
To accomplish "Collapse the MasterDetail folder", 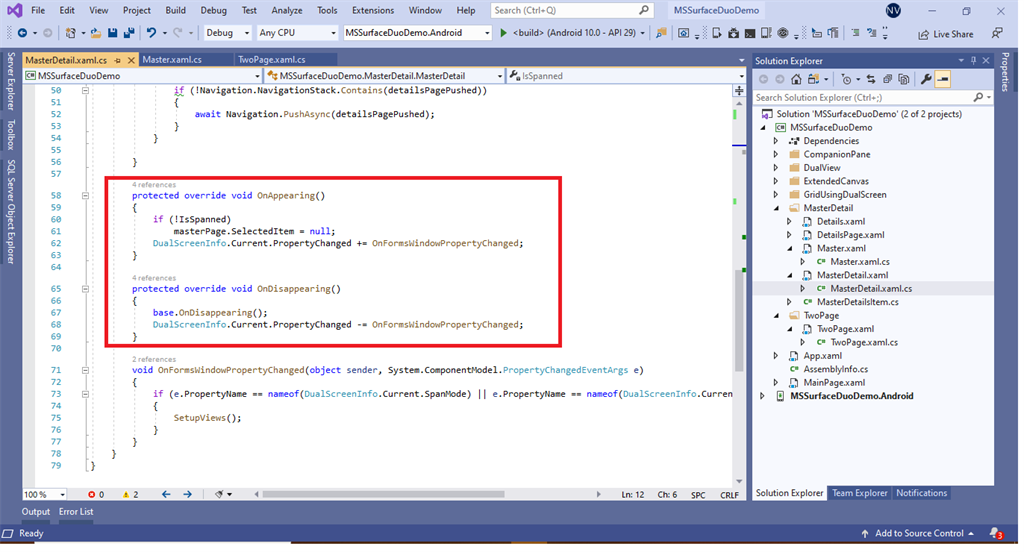I will (776, 208).
